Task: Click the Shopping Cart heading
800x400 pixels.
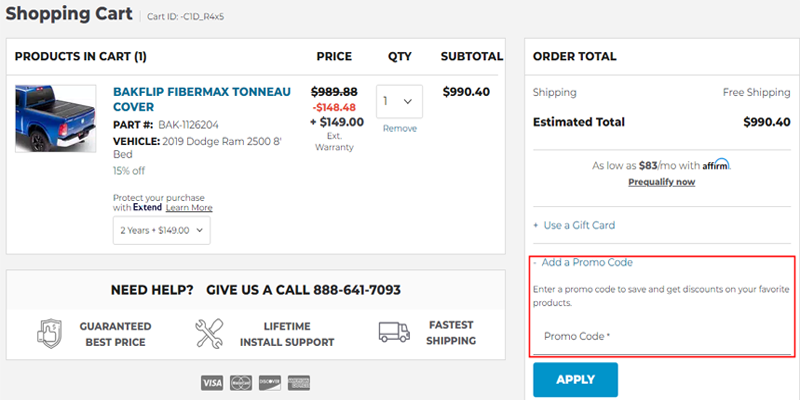Action: tap(69, 14)
